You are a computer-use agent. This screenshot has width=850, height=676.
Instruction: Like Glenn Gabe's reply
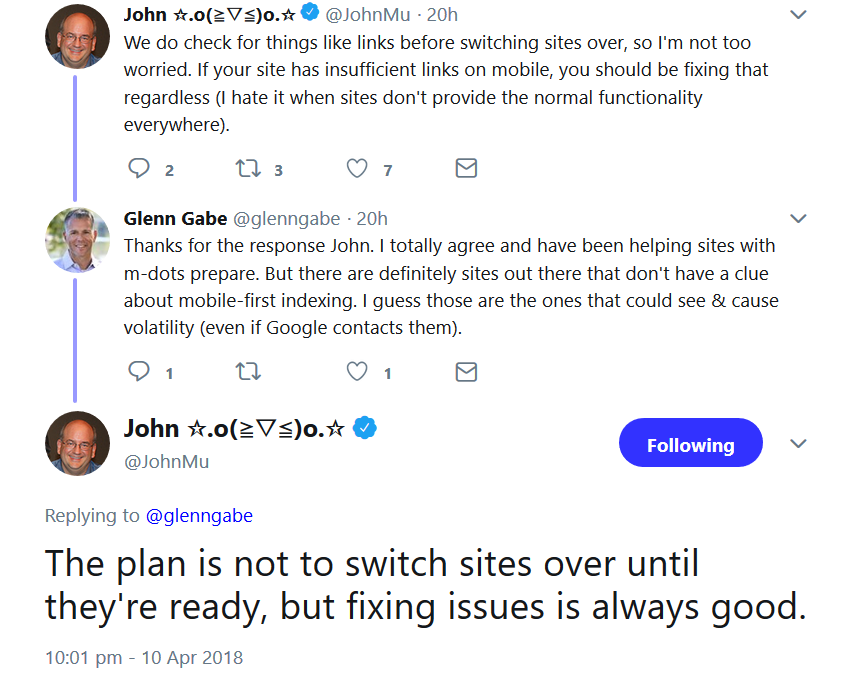(356, 371)
